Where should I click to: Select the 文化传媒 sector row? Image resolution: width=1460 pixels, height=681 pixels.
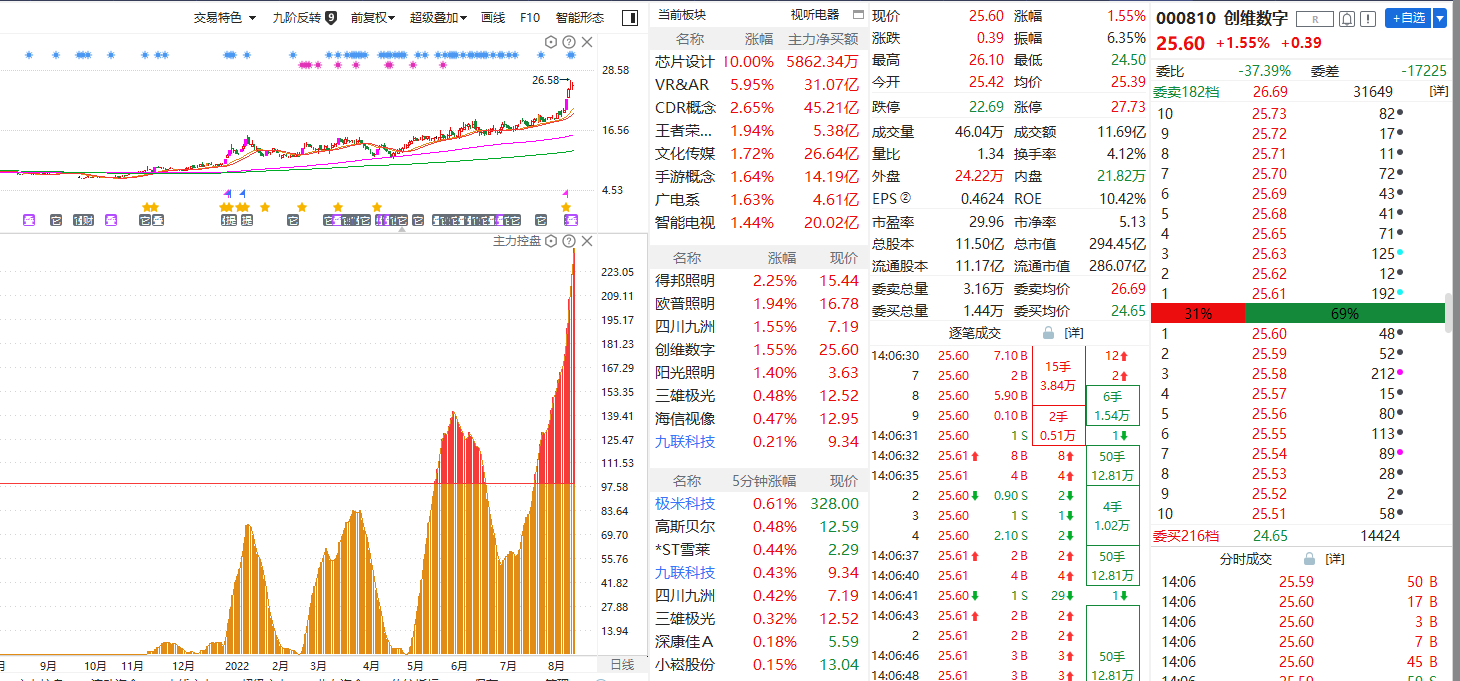click(x=757, y=153)
